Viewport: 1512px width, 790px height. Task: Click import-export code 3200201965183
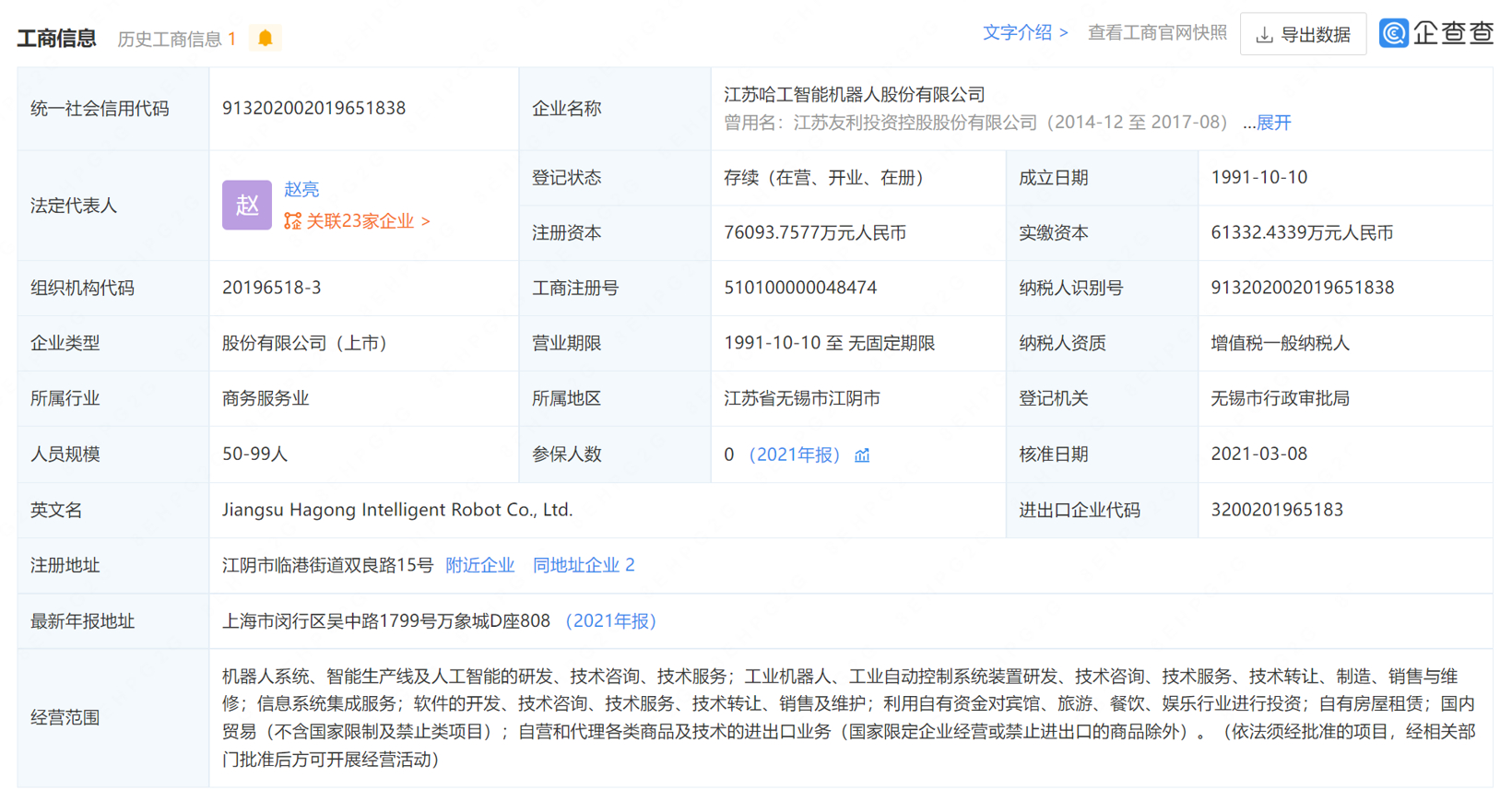click(x=1277, y=510)
